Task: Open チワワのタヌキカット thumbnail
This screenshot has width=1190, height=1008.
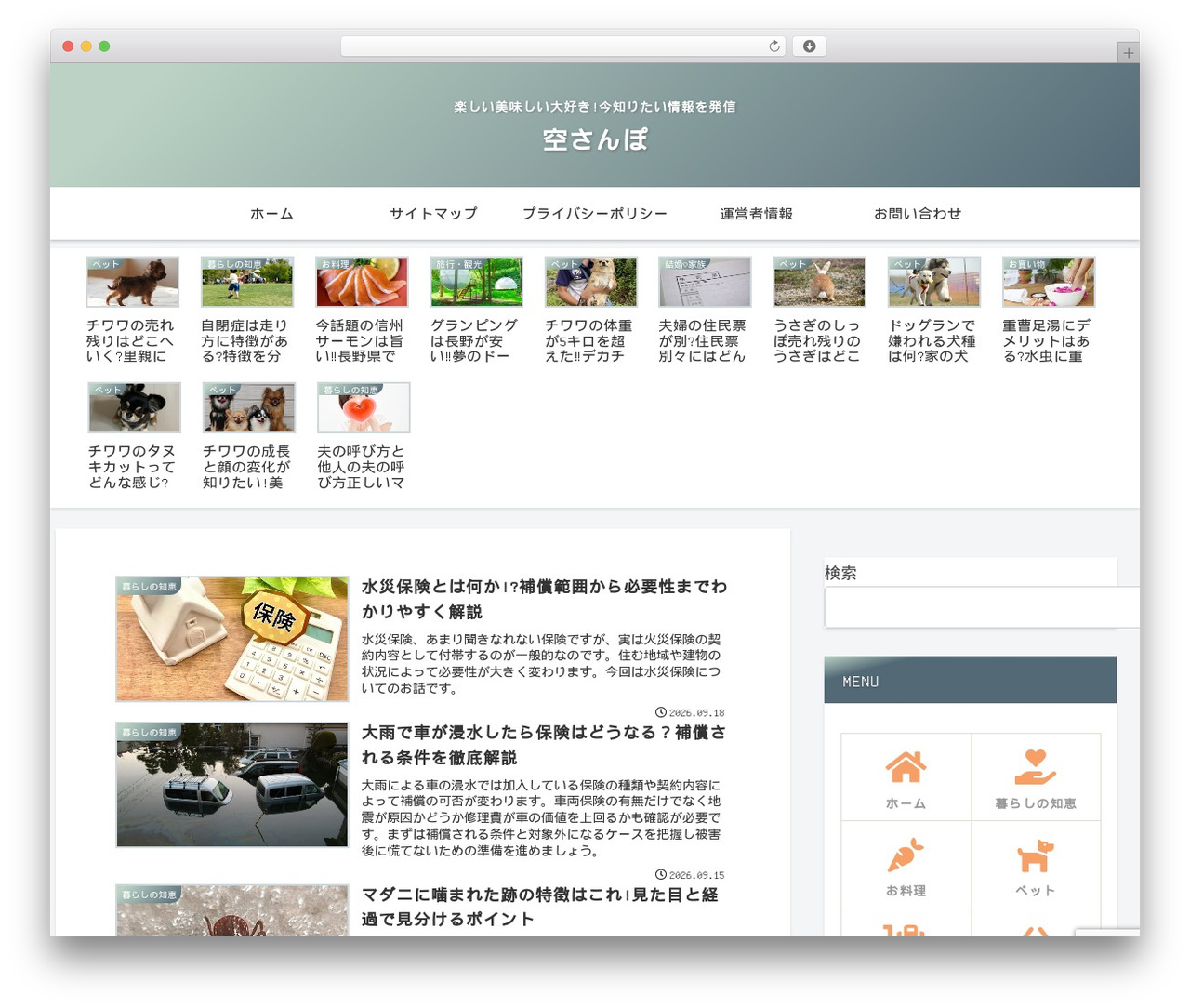Action: tap(135, 407)
